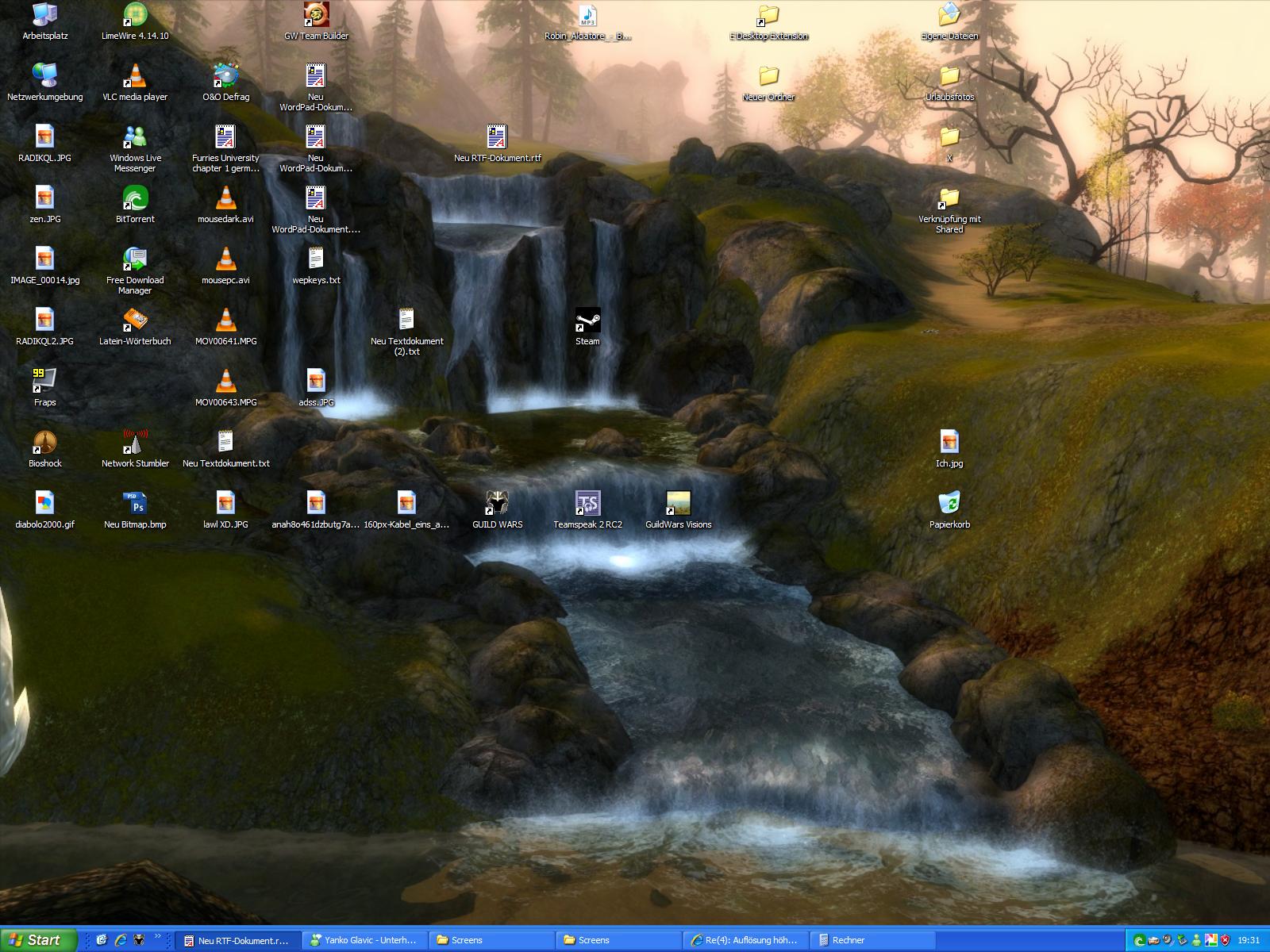Click the Internet Explorer Quick Launch icon
Viewport: 1270px width, 952px height.
click(x=121, y=940)
